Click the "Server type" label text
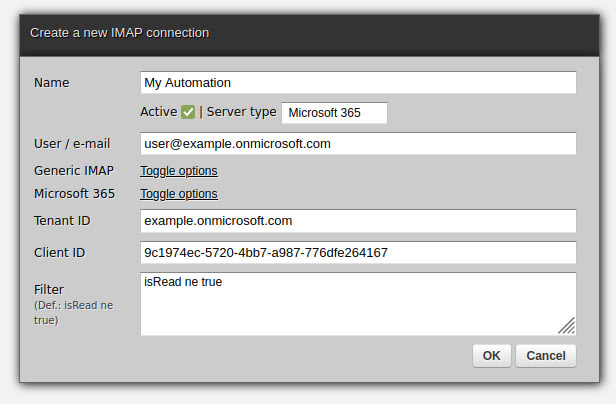 coord(241,112)
